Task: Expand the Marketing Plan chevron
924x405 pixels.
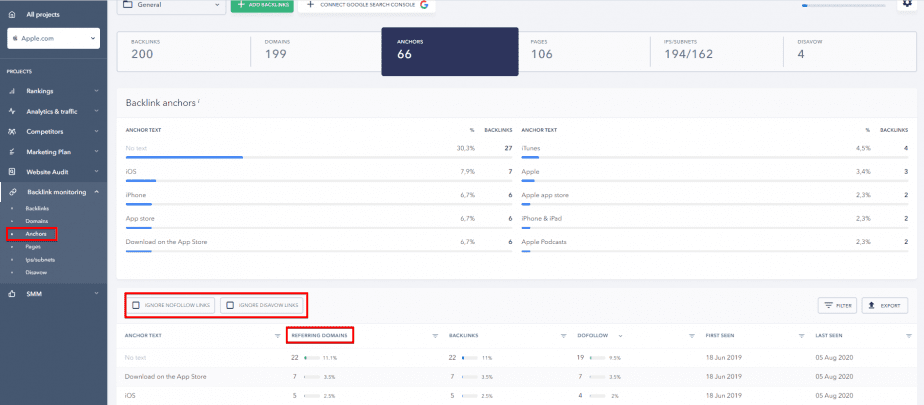Action: tap(96, 152)
